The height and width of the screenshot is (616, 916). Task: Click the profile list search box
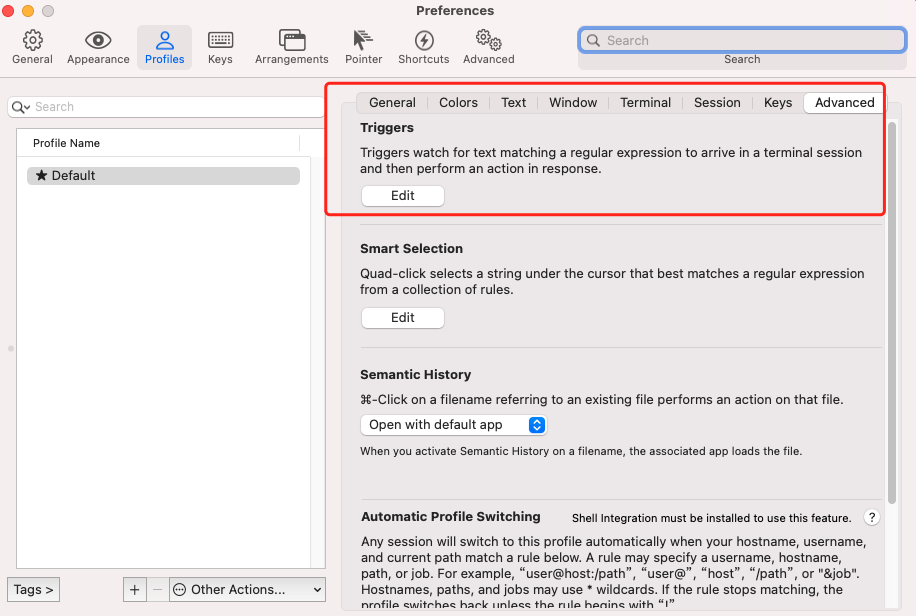coord(165,107)
